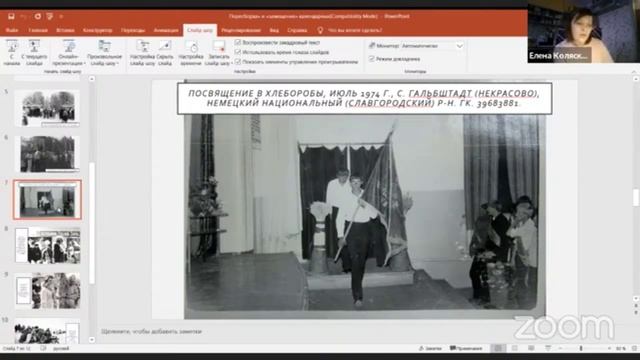Click Record slide show (Записать слайд-шоу) icon
Image resolution: width=640 pixels, height=360 pixels.
(x=218, y=52)
